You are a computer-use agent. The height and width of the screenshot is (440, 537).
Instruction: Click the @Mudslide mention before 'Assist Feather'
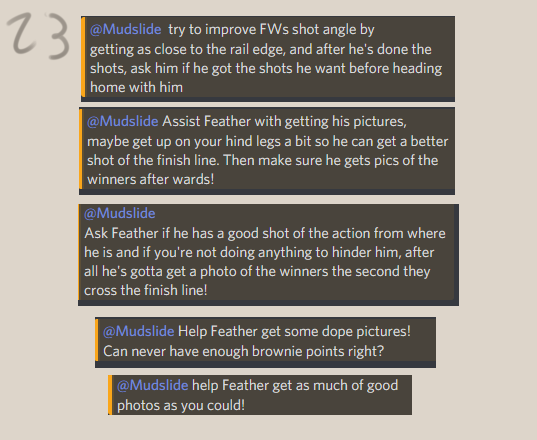(123, 122)
